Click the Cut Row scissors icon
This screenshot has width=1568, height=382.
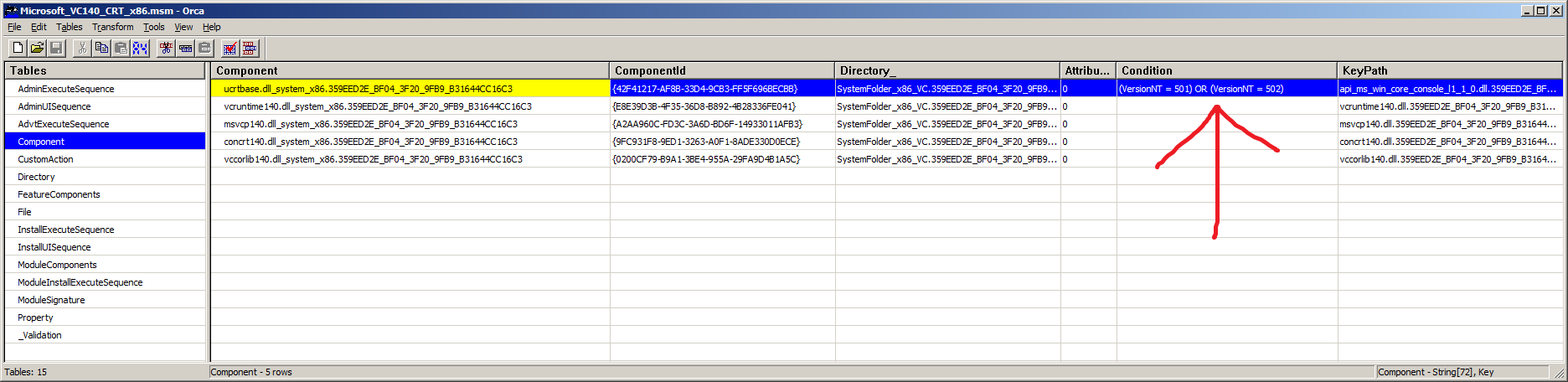click(166, 49)
